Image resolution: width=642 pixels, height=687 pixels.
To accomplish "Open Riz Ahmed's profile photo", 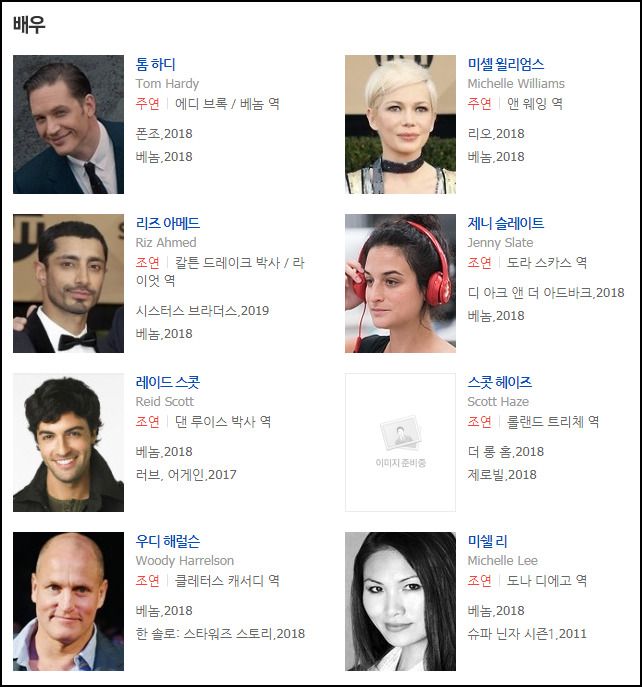I will pyautogui.click(x=68, y=283).
